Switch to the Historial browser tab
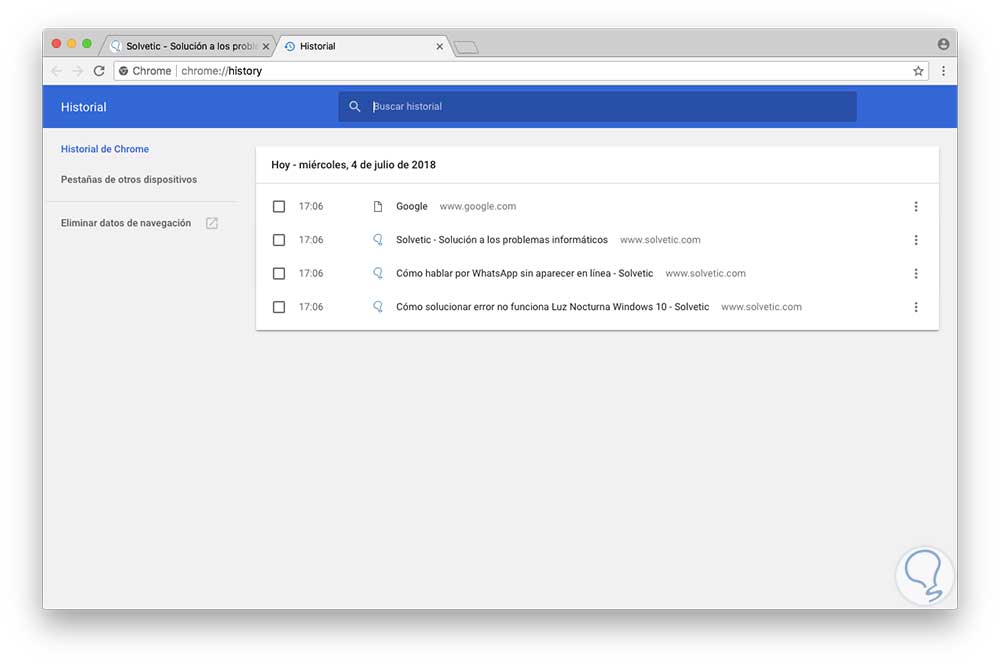Image resolution: width=1000 pixels, height=666 pixels. tap(364, 46)
